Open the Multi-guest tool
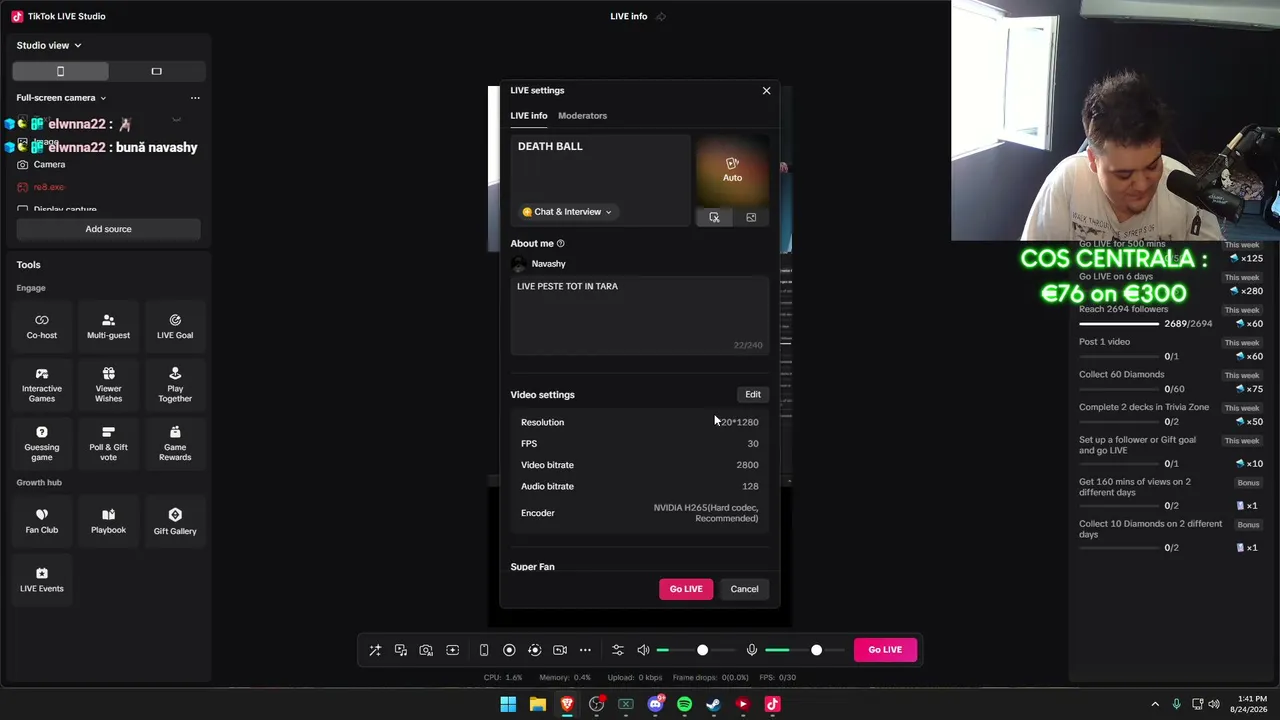This screenshot has width=1280, height=720. pyautogui.click(x=108, y=326)
